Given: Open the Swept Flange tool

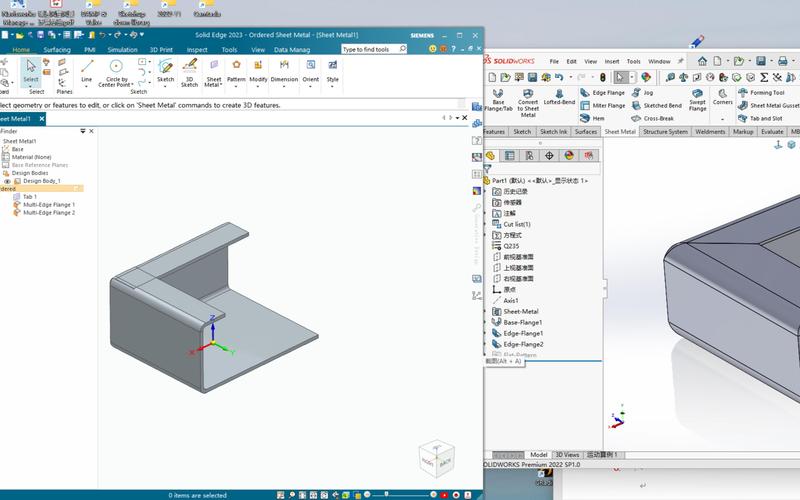Looking at the screenshot, I should [x=697, y=100].
